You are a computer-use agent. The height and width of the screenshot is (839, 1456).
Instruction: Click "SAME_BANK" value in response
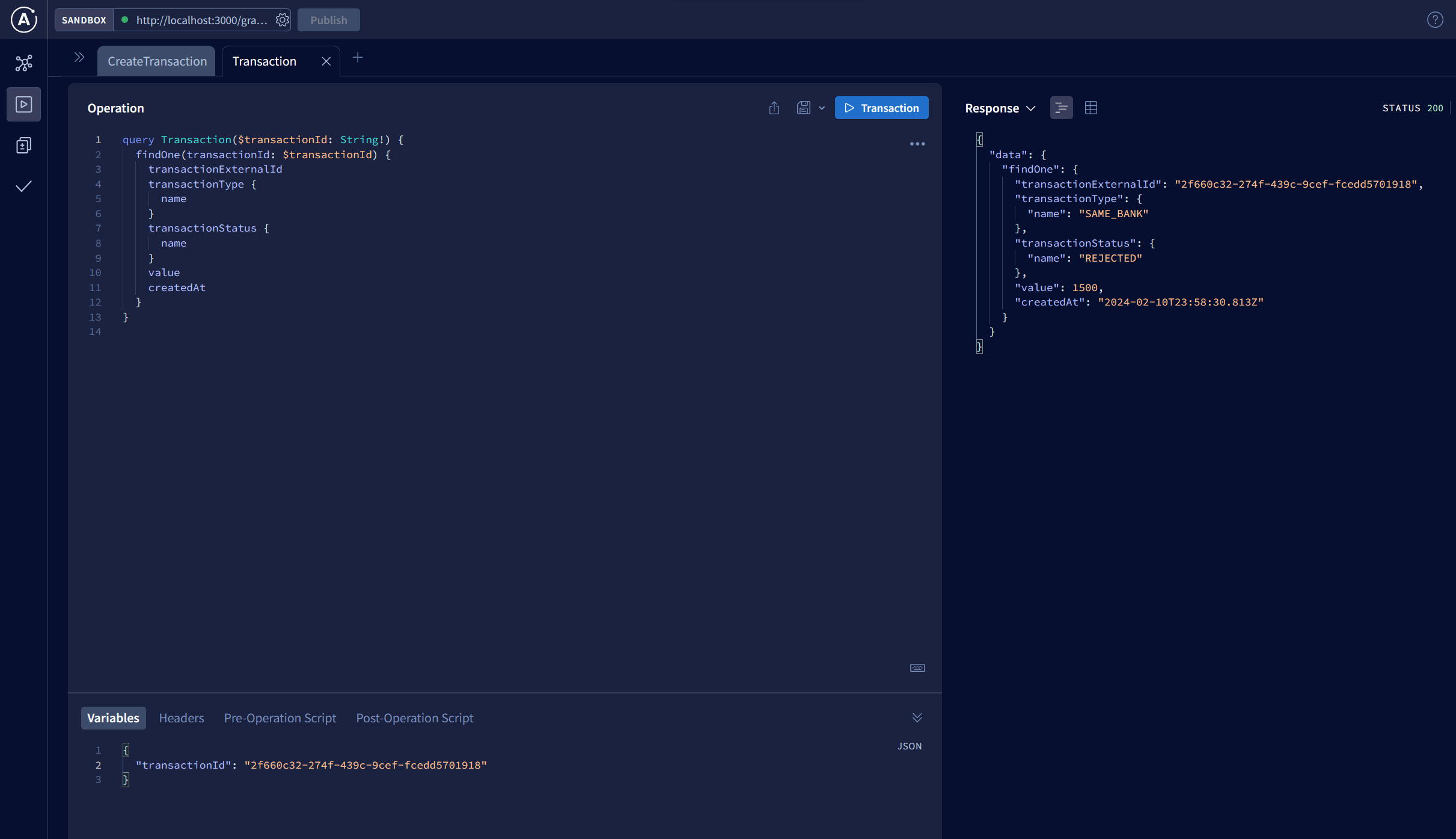tap(1113, 214)
